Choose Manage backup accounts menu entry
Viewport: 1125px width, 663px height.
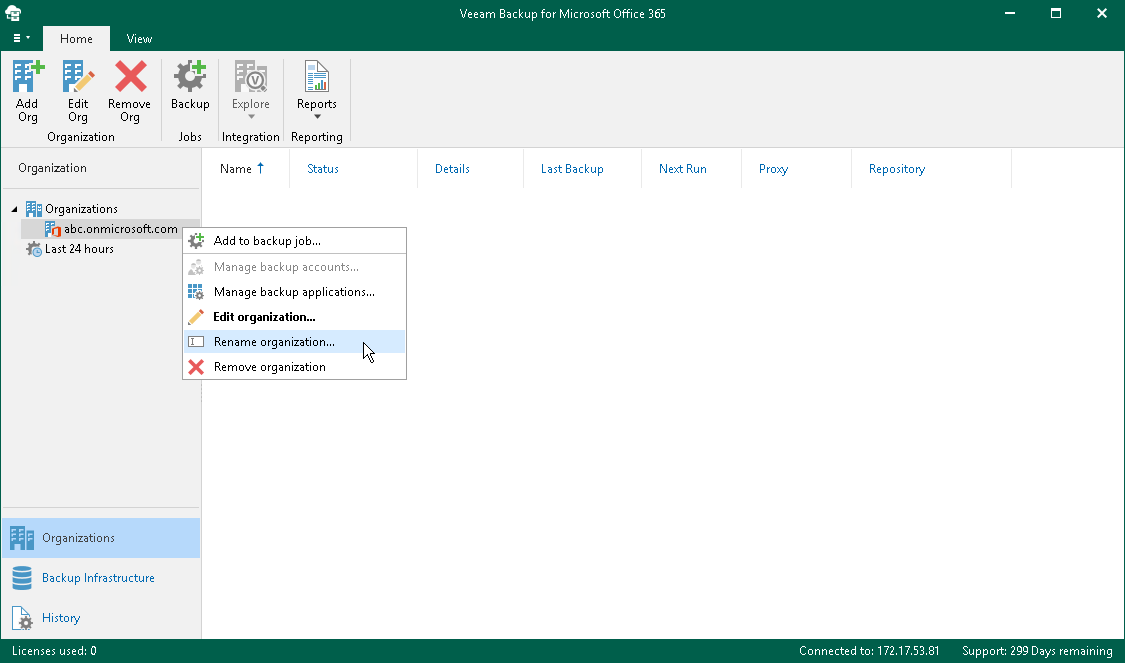coord(294,267)
